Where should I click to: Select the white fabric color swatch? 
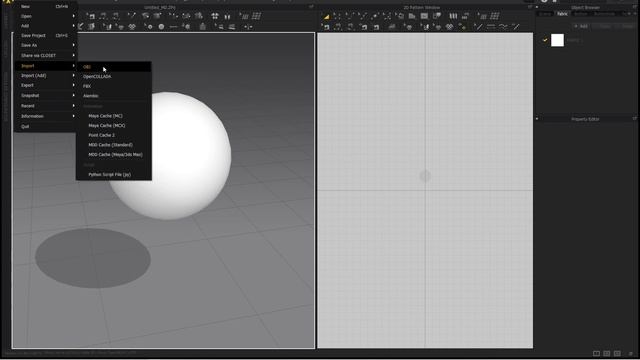pos(557,40)
